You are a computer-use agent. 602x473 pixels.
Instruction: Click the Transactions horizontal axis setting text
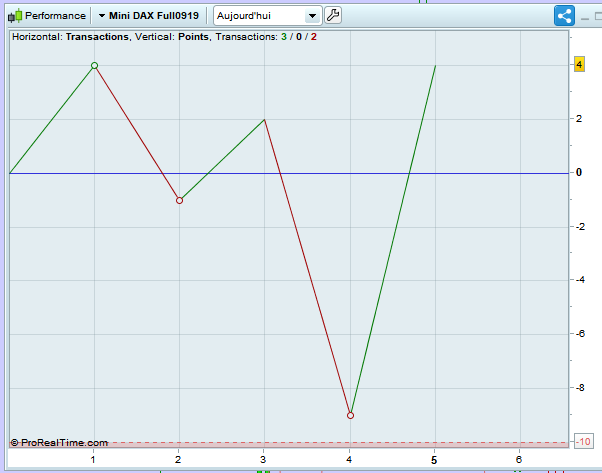(x=97, y=37)
